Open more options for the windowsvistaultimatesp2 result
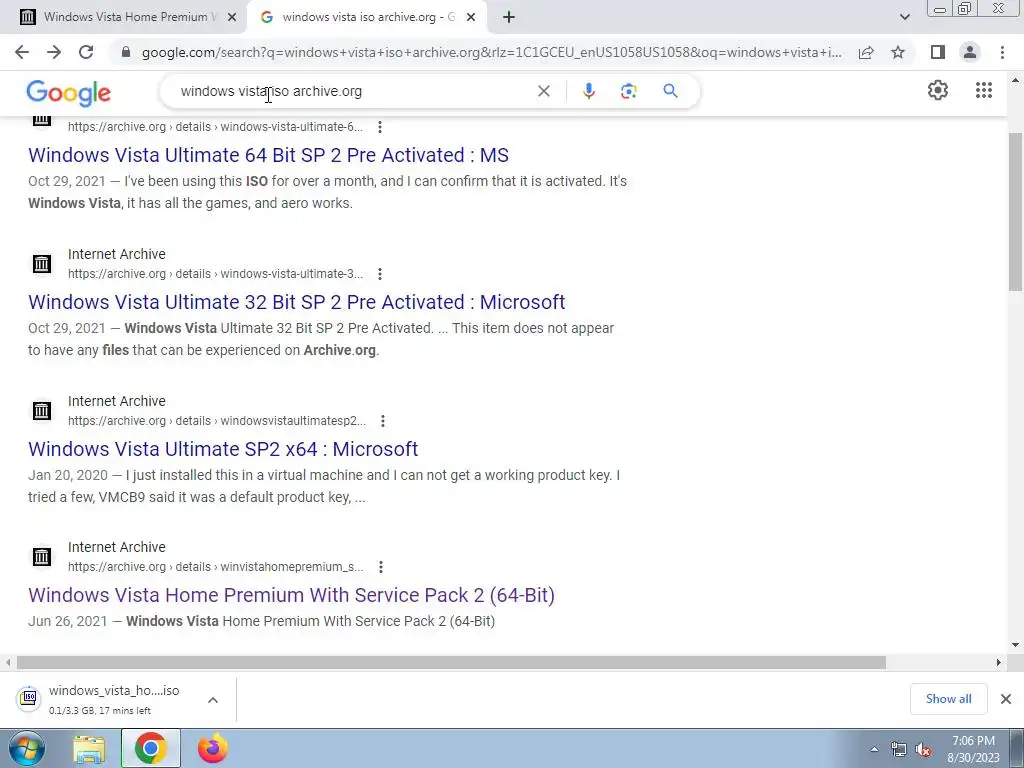This screenshot has width=1024, height=768. click(x=383, y=421)
